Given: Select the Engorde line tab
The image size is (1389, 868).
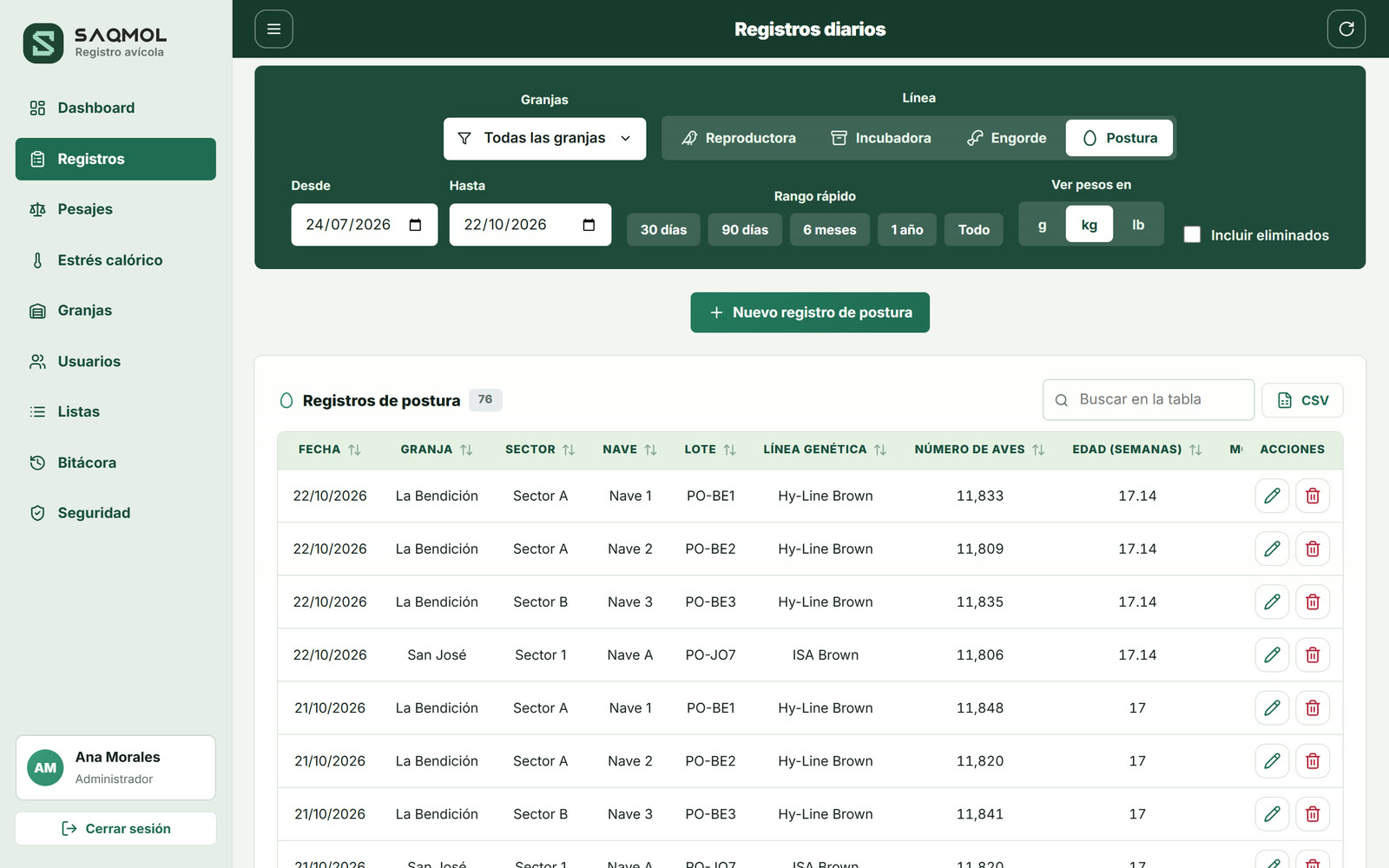Looking at the screenshot, I should pos(1006,138).
